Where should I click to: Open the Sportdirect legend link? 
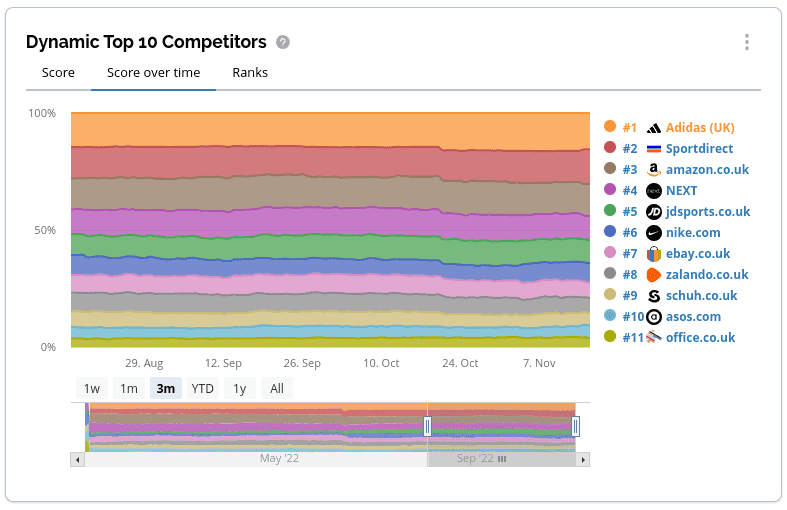pyautogui.click(x=699, y=149)
